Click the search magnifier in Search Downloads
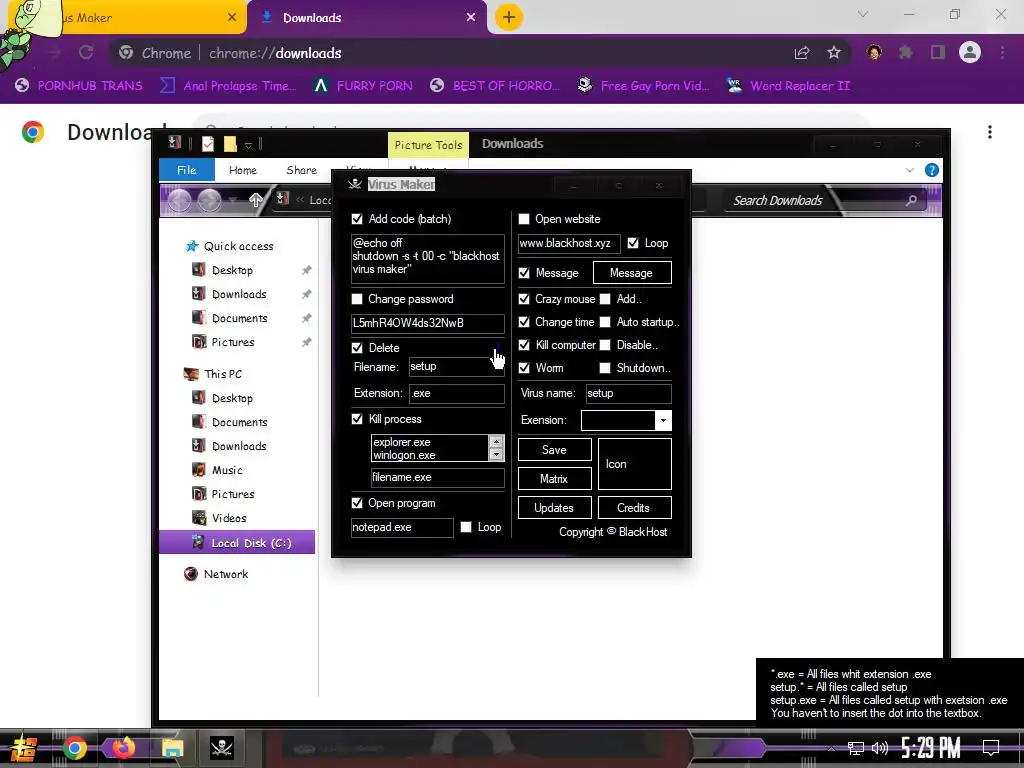The width and height of the screenshot is (1024, 768). point(911,200)
